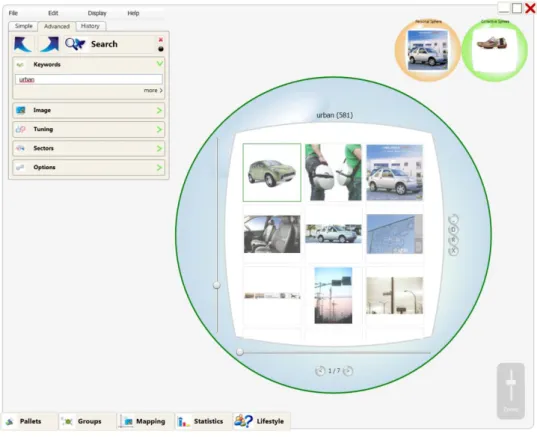The height and width of the screenshot is (437, 537).
Task: Open the Statistics bottom toolbar icon
Action: pyautogui.click(x=183, y=422)
